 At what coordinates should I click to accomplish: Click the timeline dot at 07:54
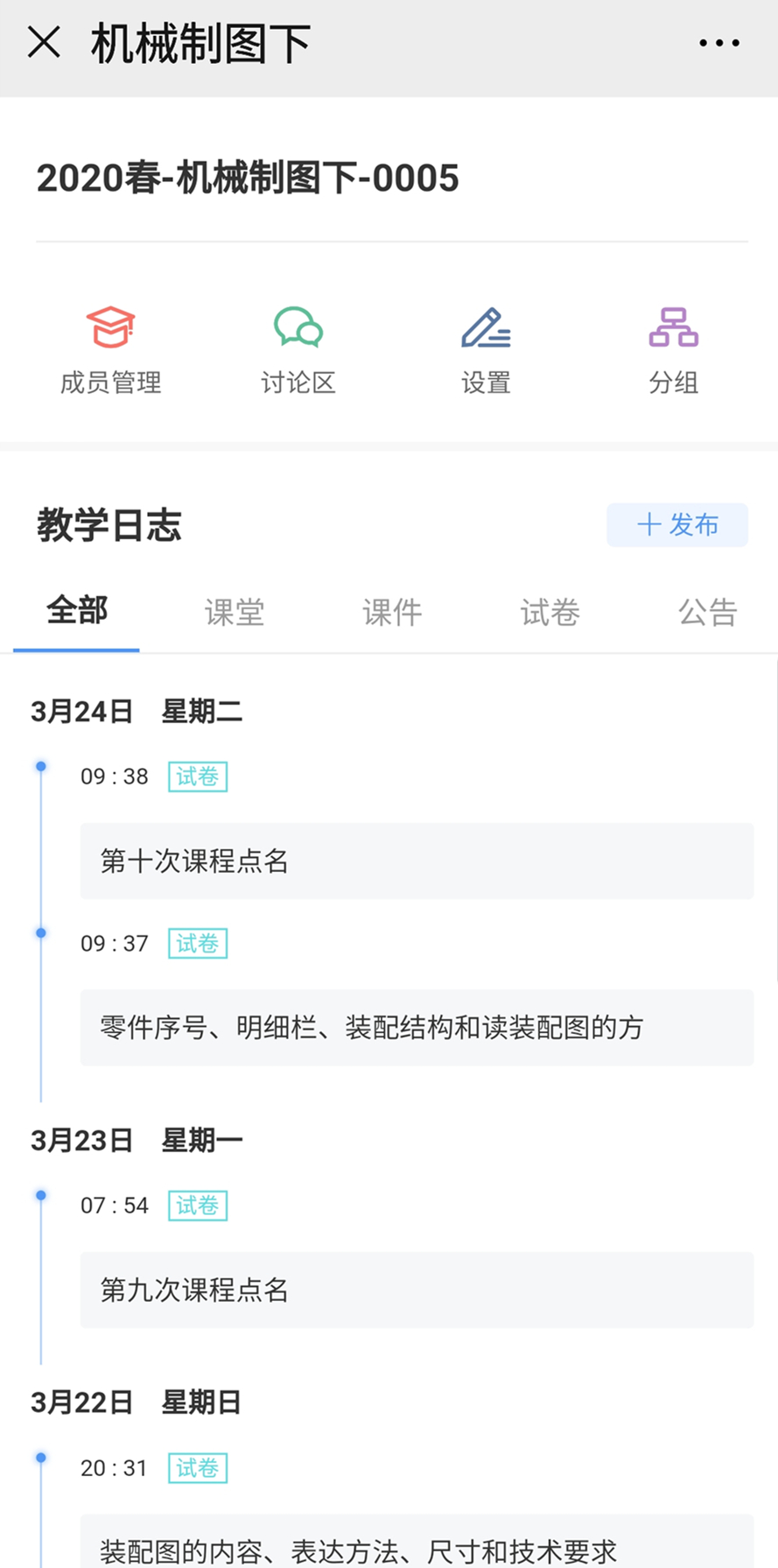40,1196
